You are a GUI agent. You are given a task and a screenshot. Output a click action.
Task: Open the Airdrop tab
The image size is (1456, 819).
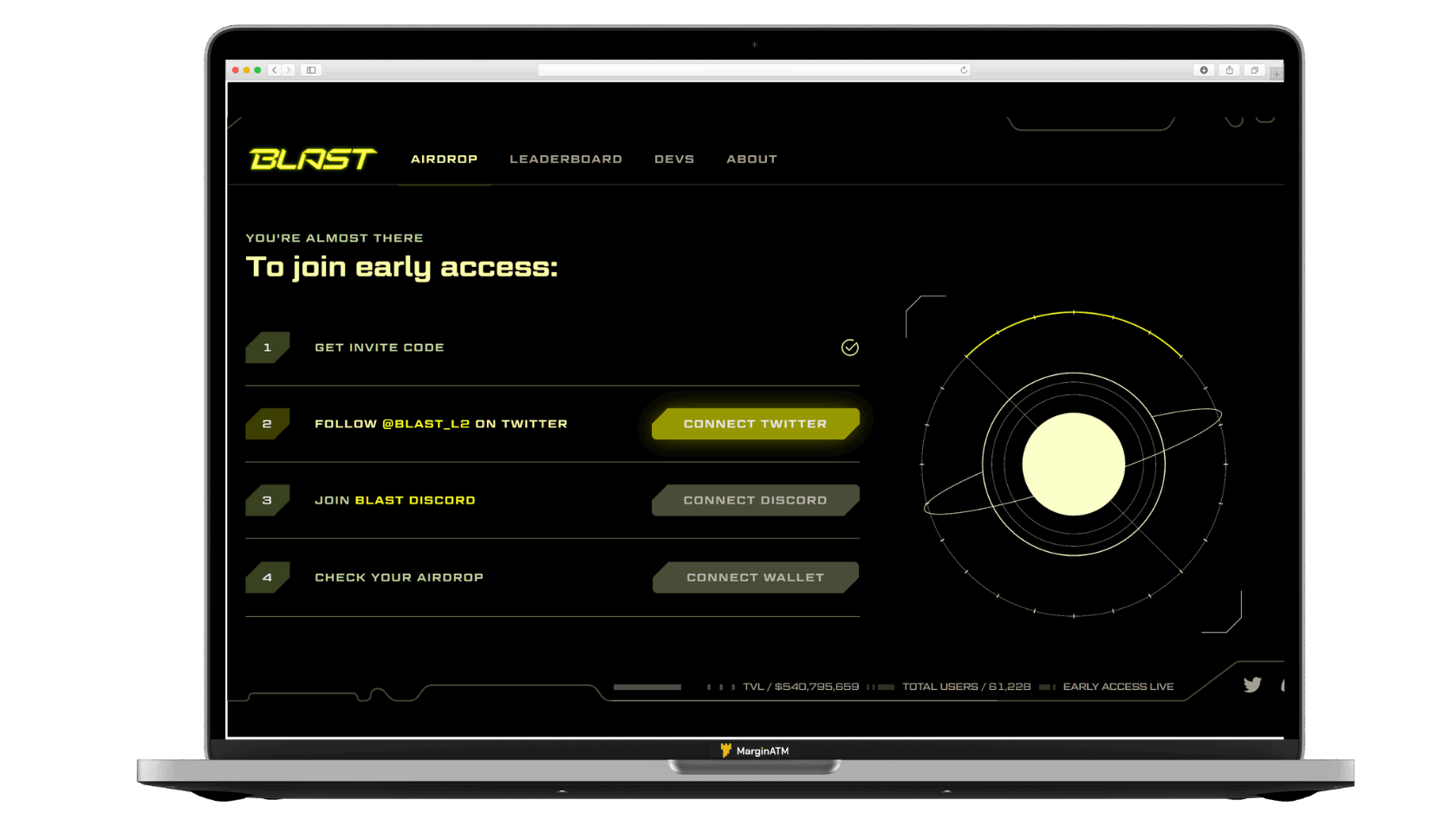tap(444, 159)
